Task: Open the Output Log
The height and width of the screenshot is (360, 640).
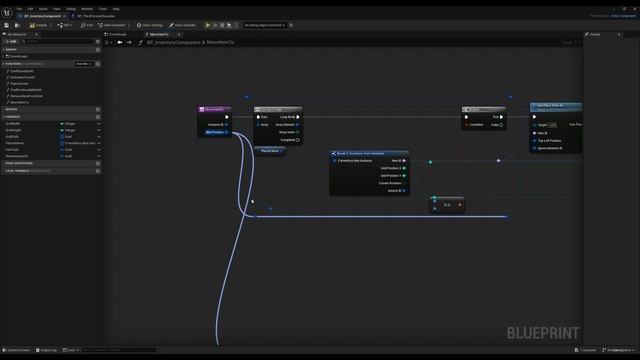Action: (x=46, y=350)
